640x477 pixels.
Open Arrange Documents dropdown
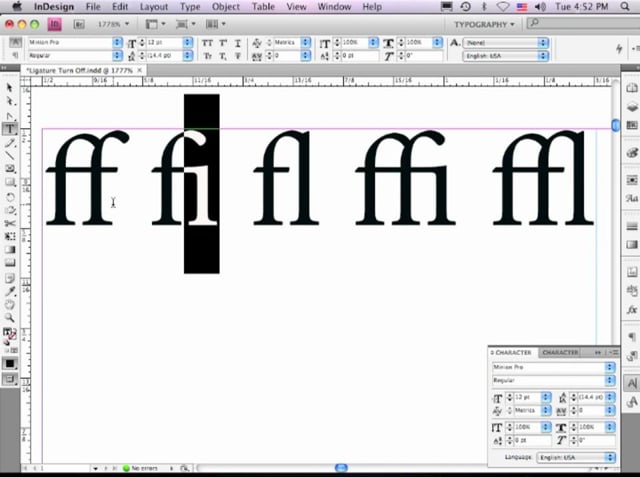(x=216, y=24)
